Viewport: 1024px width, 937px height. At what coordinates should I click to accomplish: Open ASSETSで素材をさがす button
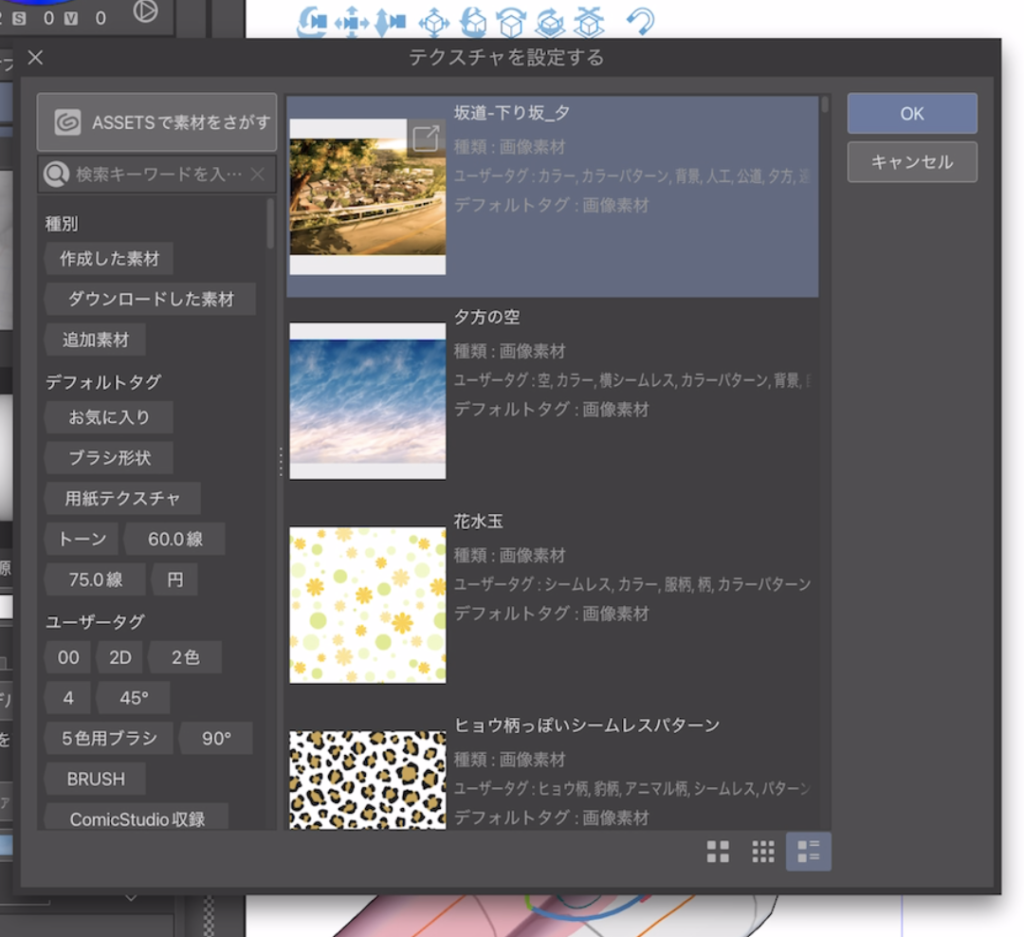157,122
